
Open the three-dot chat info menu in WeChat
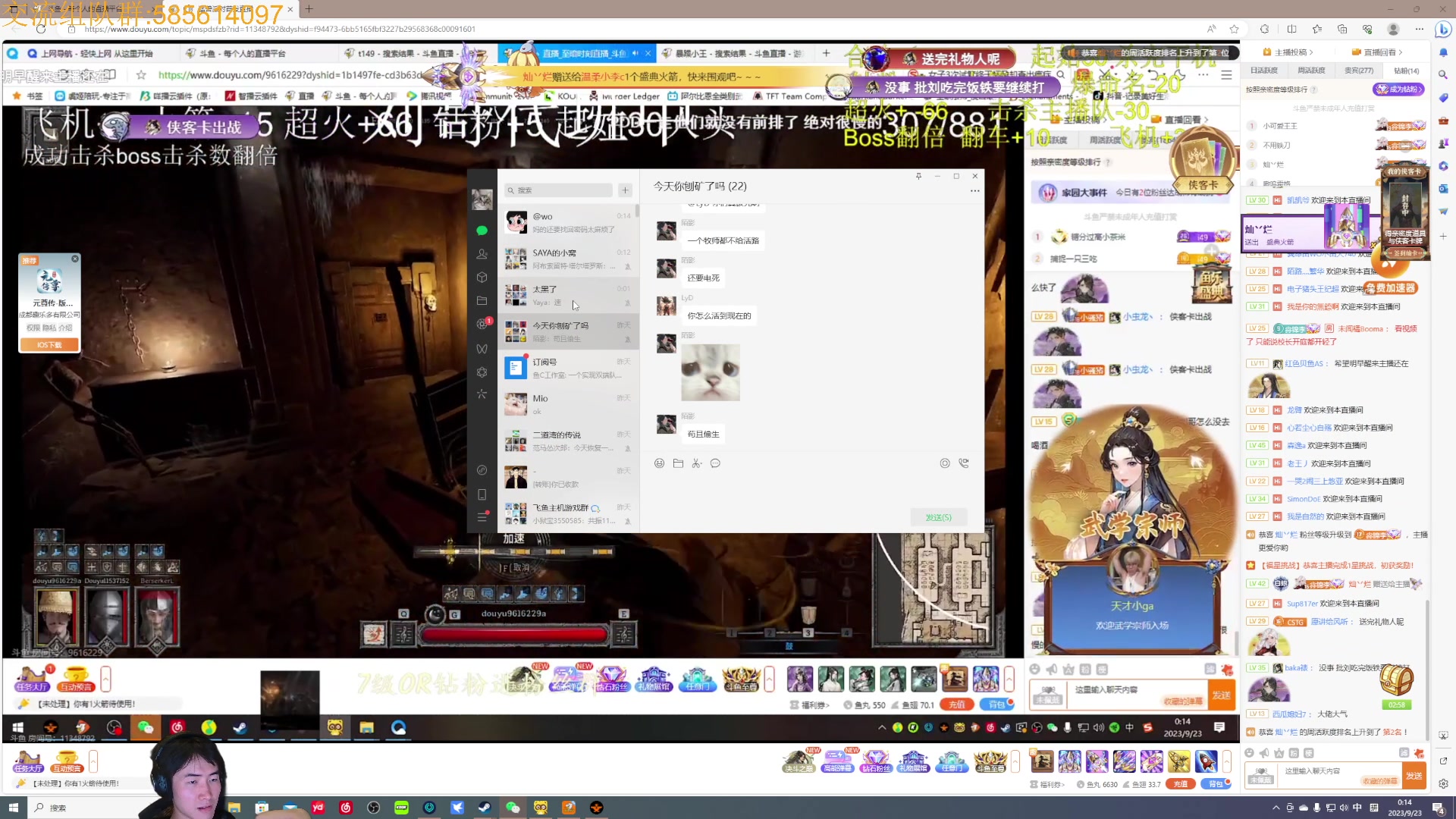[974, 191]
